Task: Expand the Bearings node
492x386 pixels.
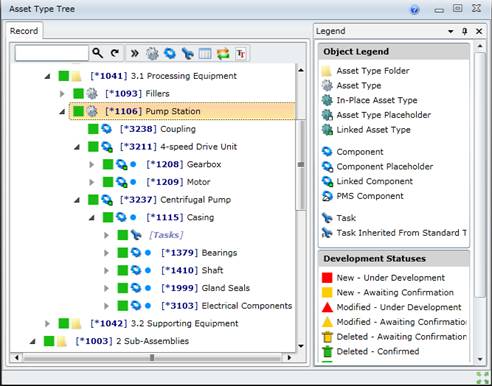Action: coord(106,253)
